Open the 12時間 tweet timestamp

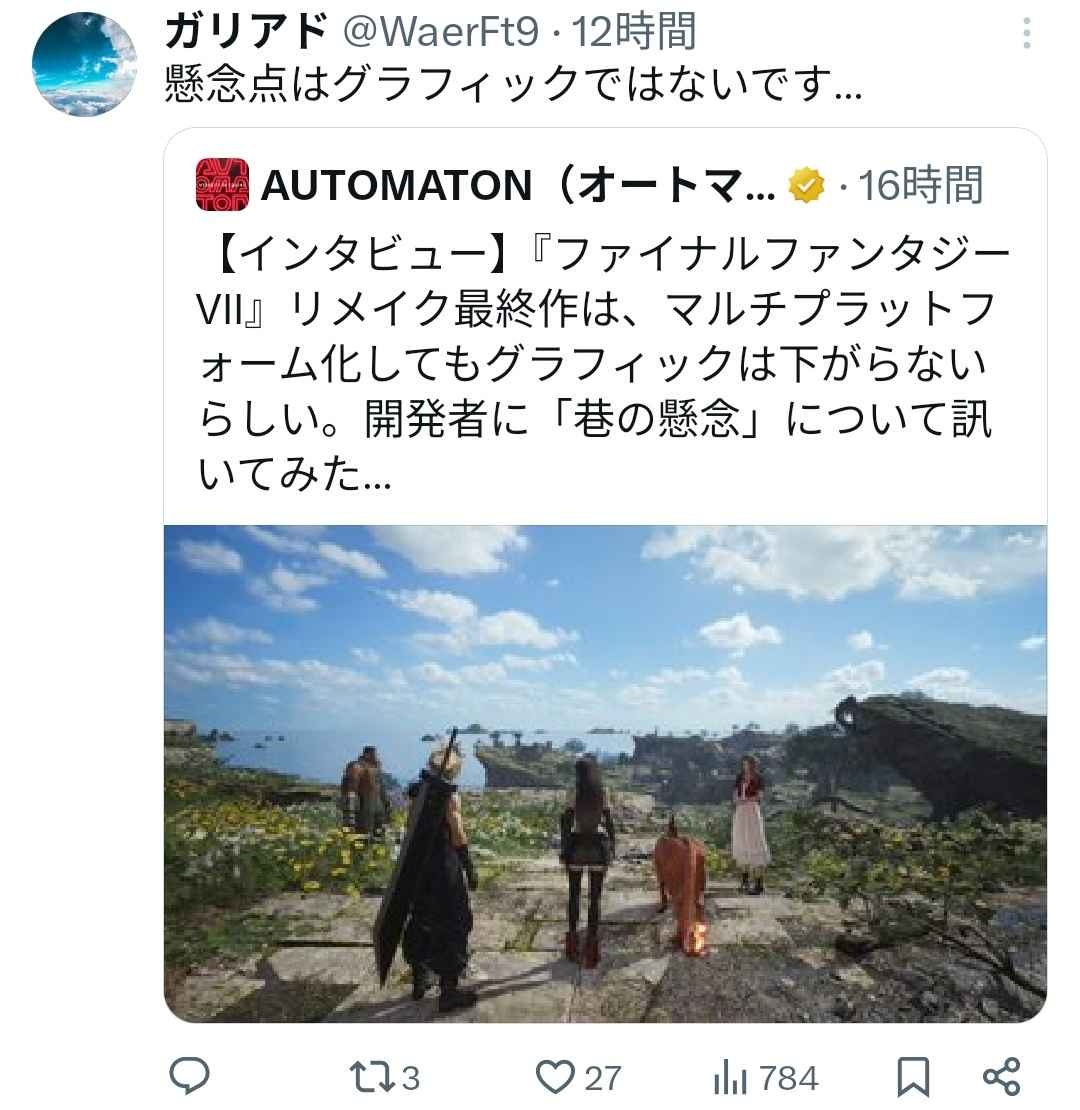coord(634,32)
